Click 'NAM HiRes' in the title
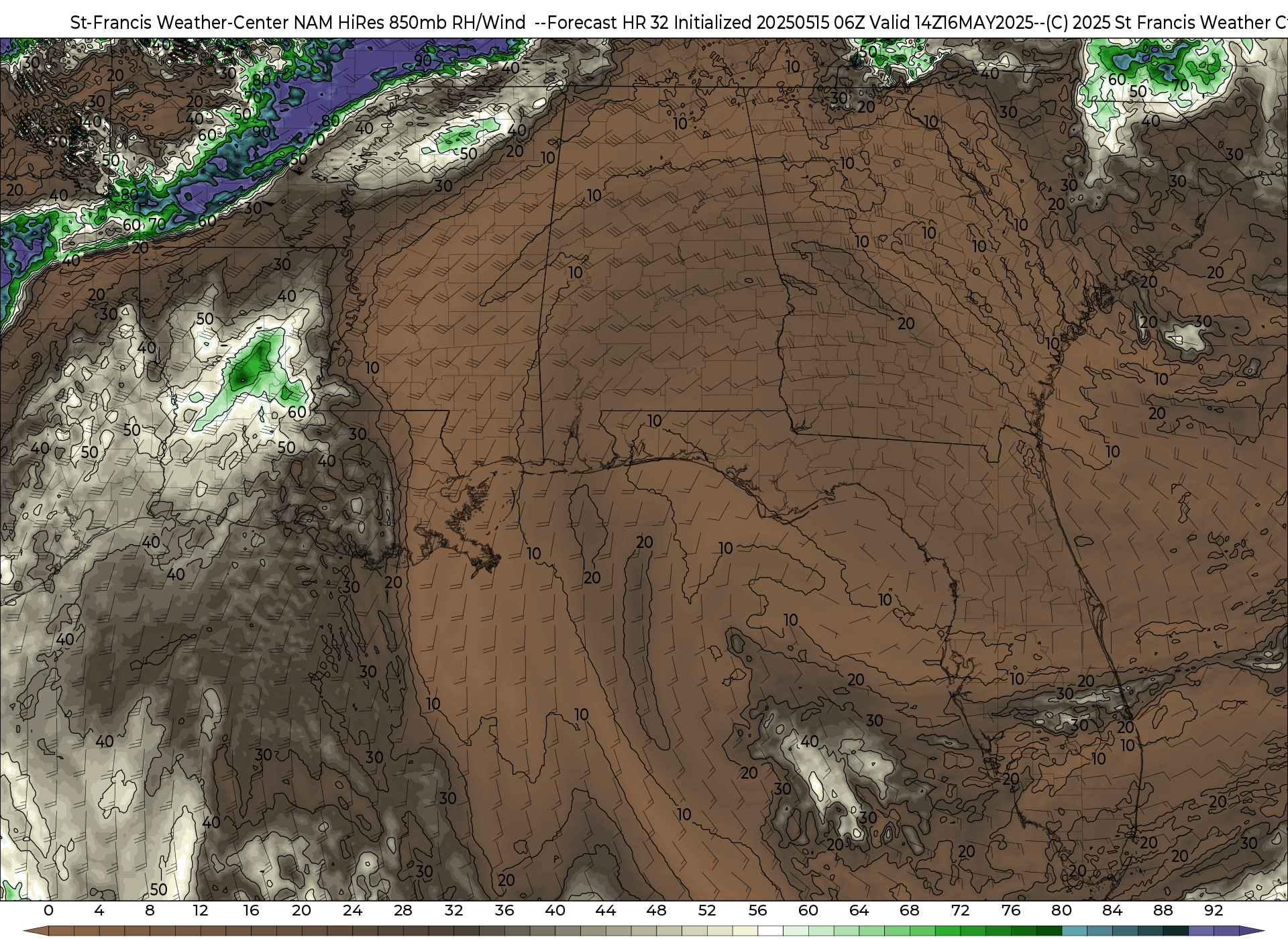The width and height of the screenshot is (1288, 939). [x=339, y=22]
